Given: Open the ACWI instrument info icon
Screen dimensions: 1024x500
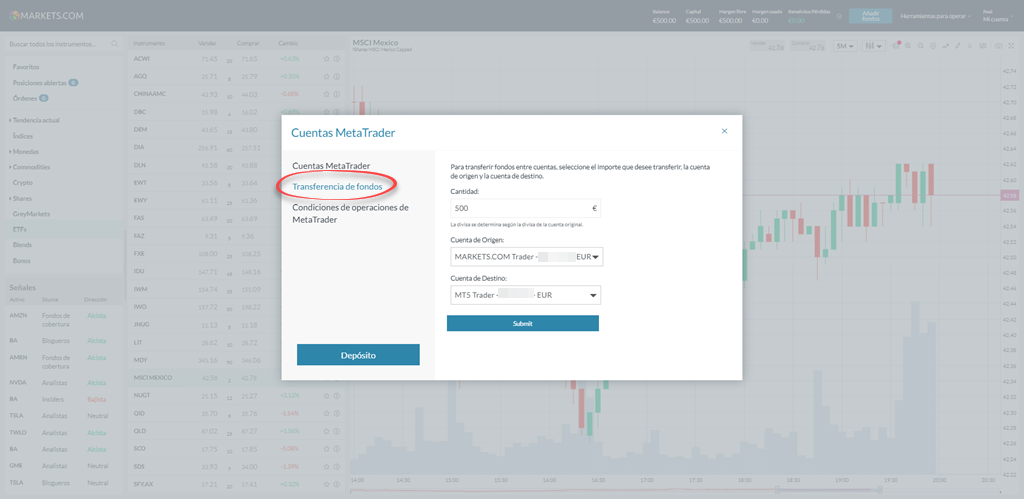Looking at the screenshot, I should coord(337,59).
